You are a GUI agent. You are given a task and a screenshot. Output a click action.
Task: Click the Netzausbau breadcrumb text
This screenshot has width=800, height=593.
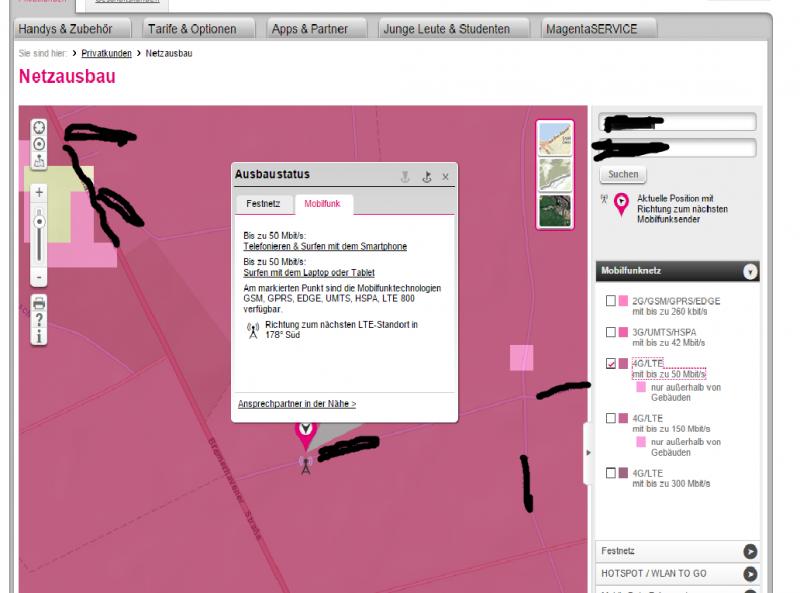tap(169, 53)
